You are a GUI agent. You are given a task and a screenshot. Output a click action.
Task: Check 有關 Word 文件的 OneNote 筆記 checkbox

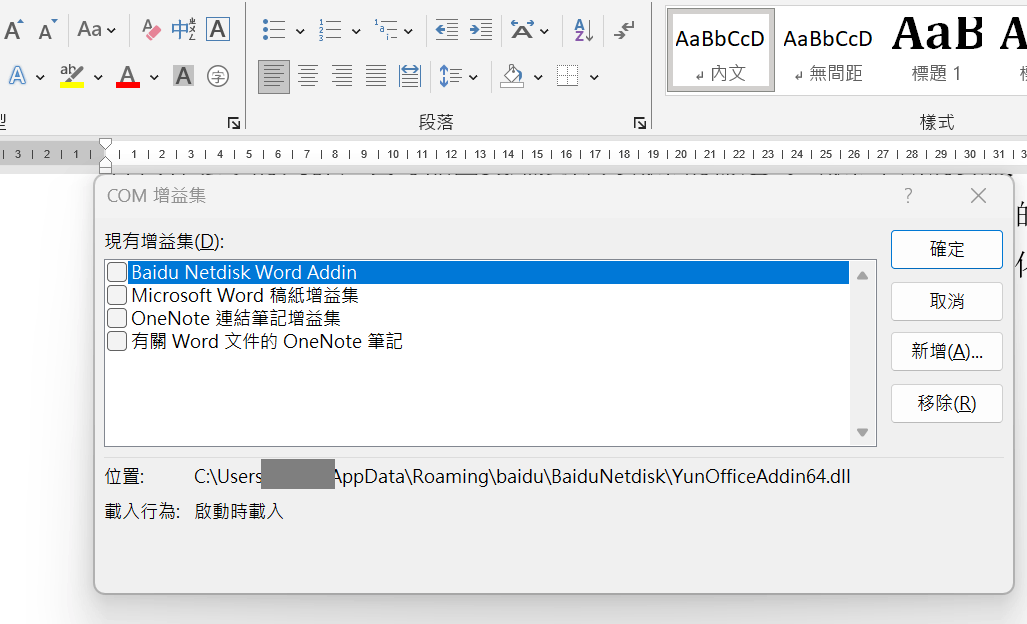[117, 341]
